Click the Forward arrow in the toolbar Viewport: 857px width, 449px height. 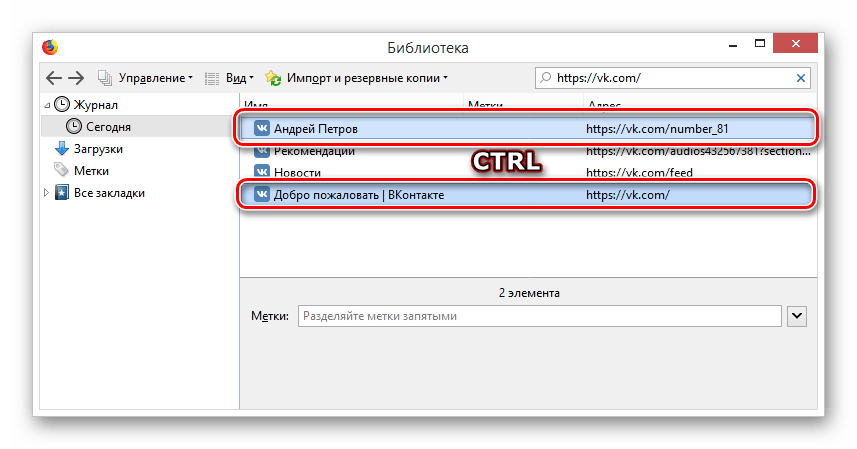point(77,78)
